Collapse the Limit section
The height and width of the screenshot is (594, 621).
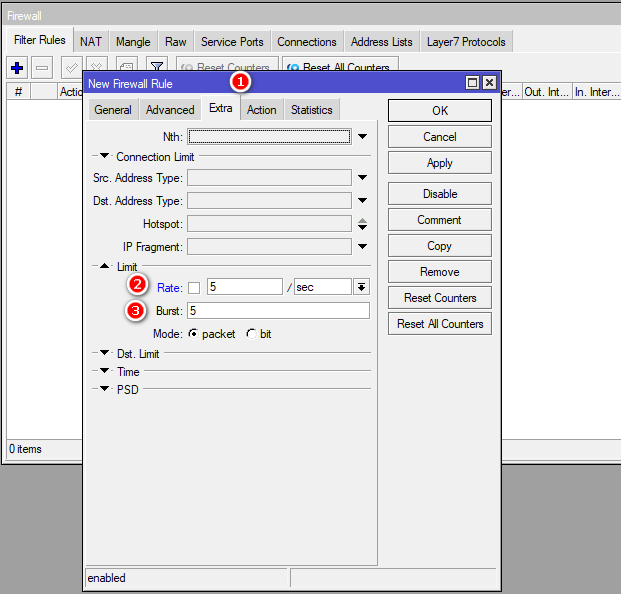[104, 267]
